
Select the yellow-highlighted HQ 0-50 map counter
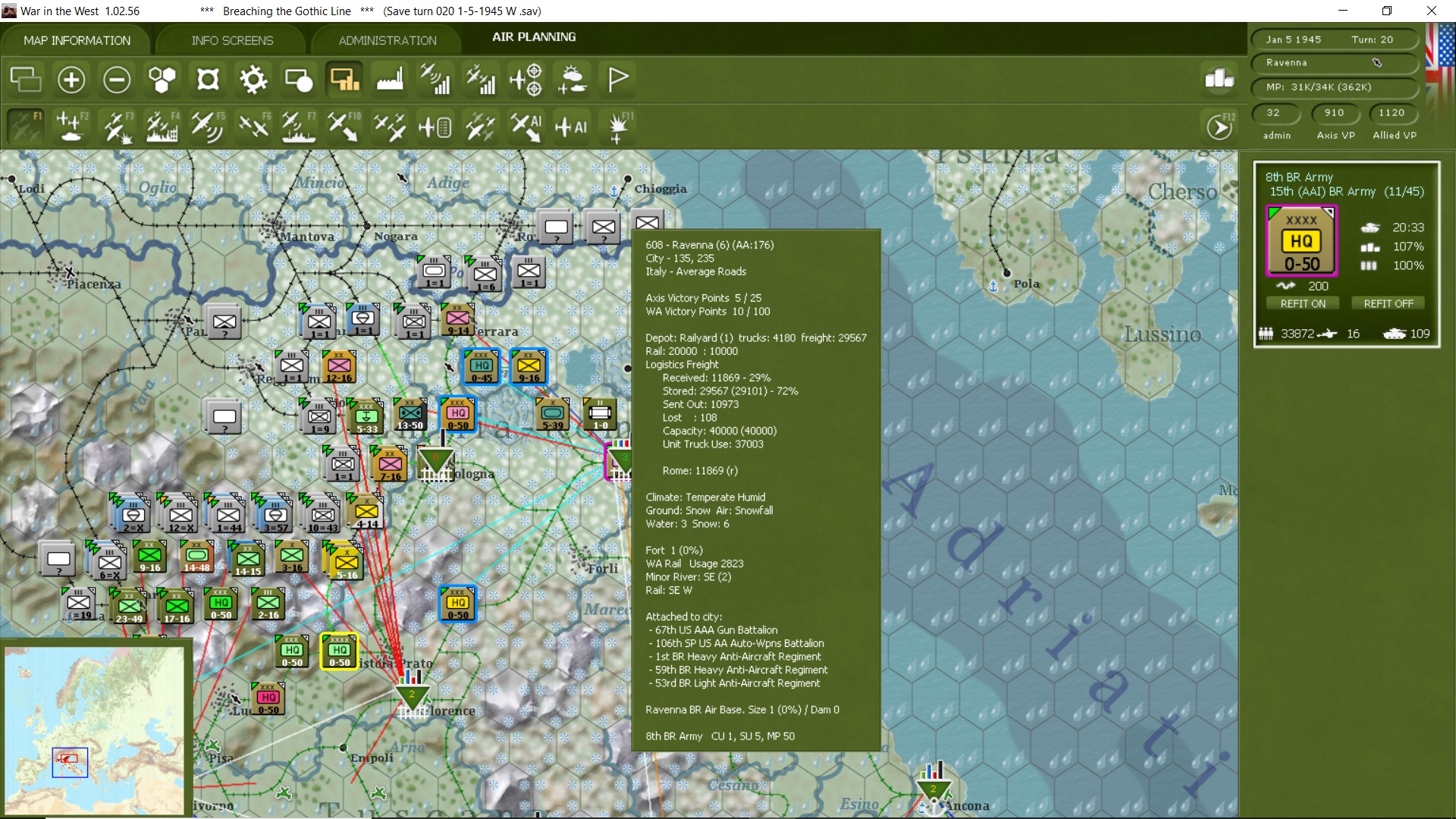(339, 651)
